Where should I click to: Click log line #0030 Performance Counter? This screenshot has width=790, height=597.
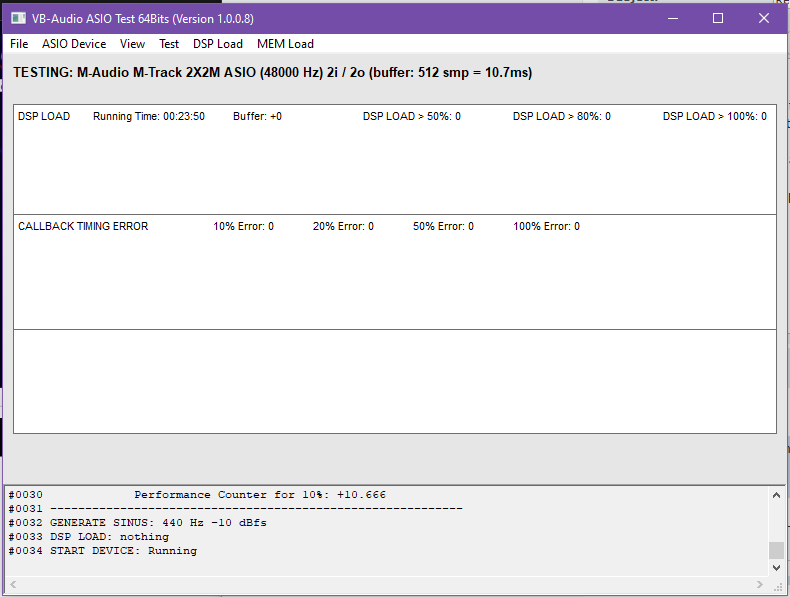click(197, 495)
